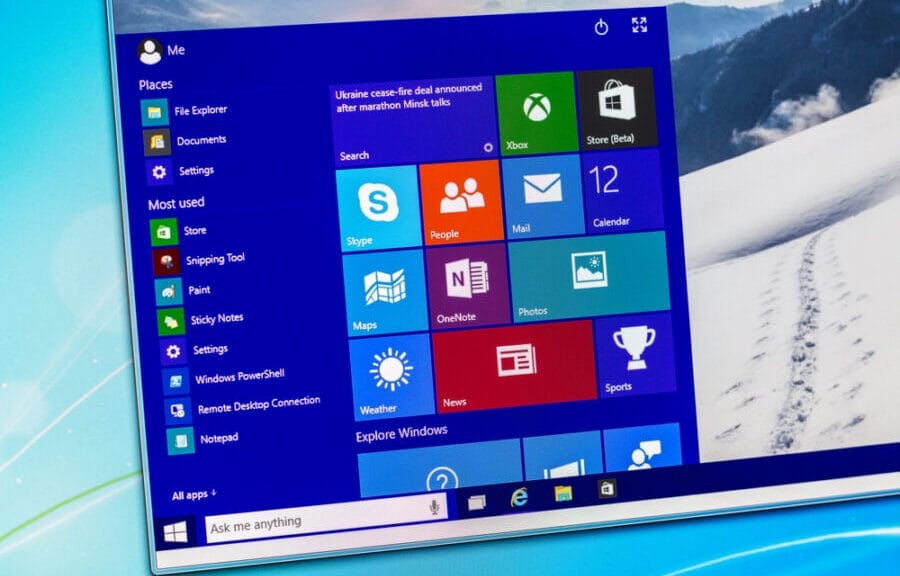
Task: Click the Search news tile about Ukraine
Action: 413,121
